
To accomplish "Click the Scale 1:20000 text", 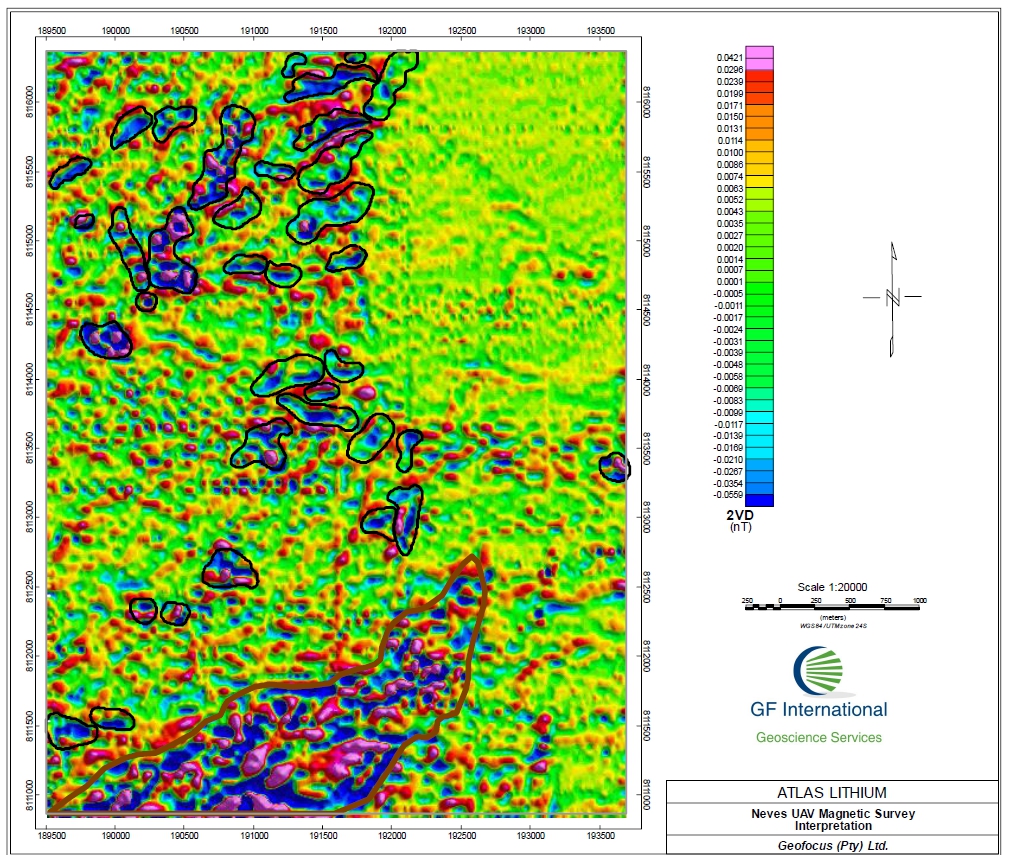I will pyautogui.click(x=832, y=587).
